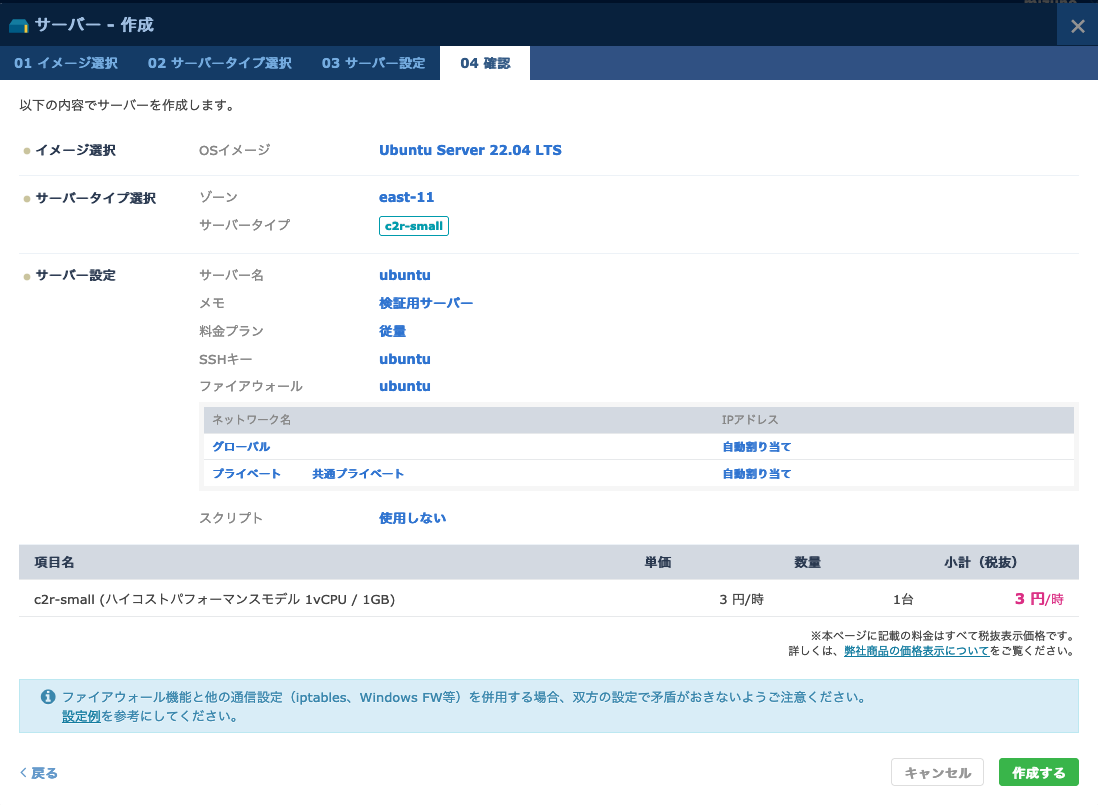The image size is (1098, 805).
Task: Switch to 01 イメージ選択 tab
Action: (x=66, y=63)
